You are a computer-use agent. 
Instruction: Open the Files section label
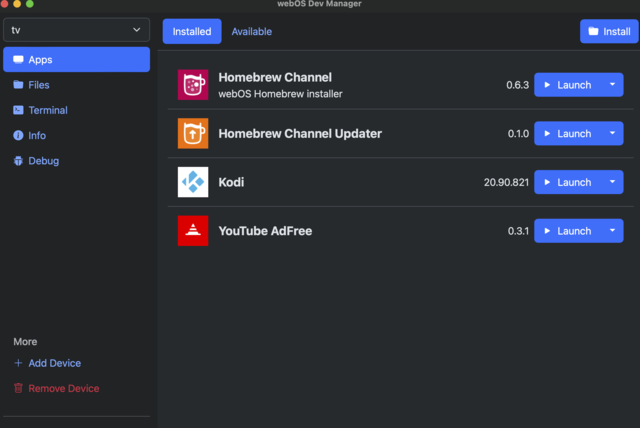point(39,85)
